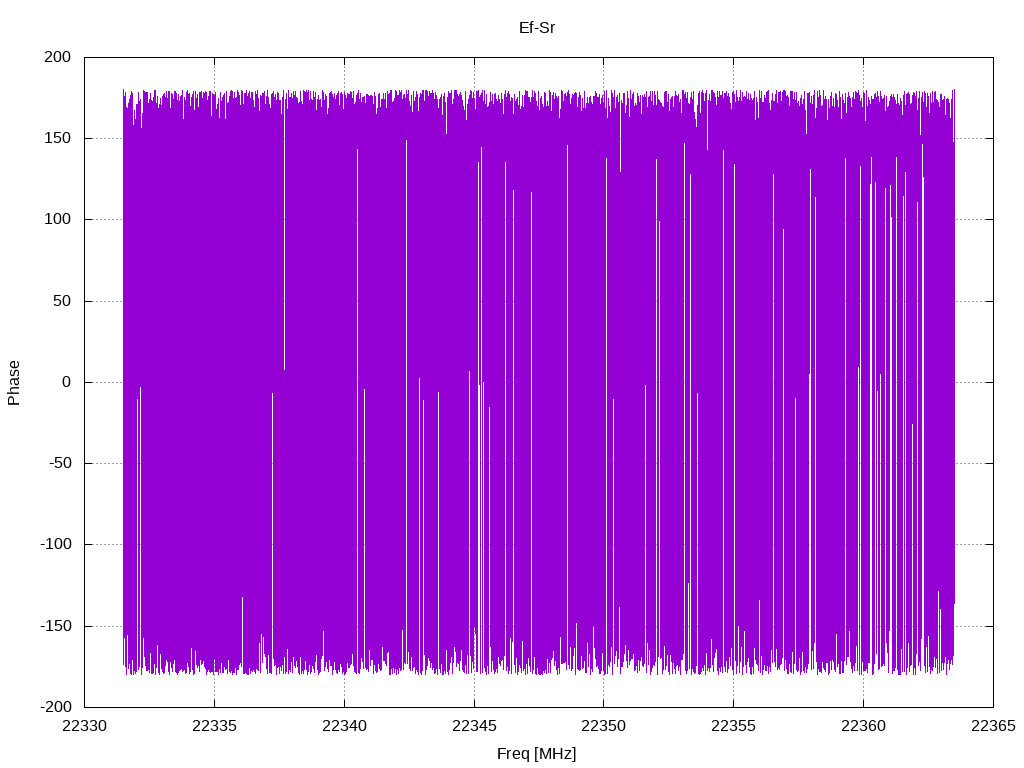Click the x-axis tick label 22345
Screen dimensions: 1024x768
(474, 726)
